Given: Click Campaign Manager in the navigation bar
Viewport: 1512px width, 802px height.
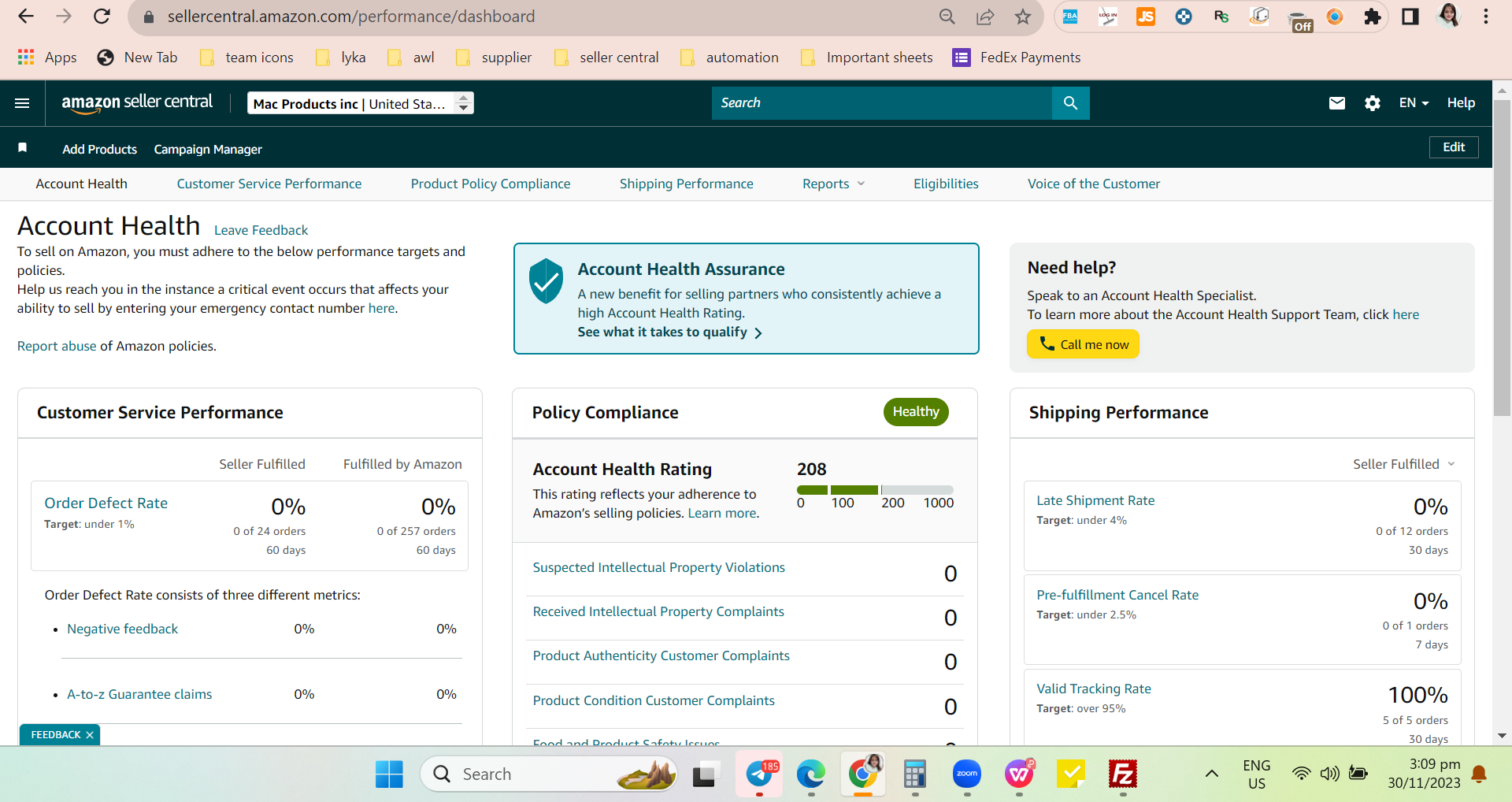Looking at the screenshot, I should (208, 149).
